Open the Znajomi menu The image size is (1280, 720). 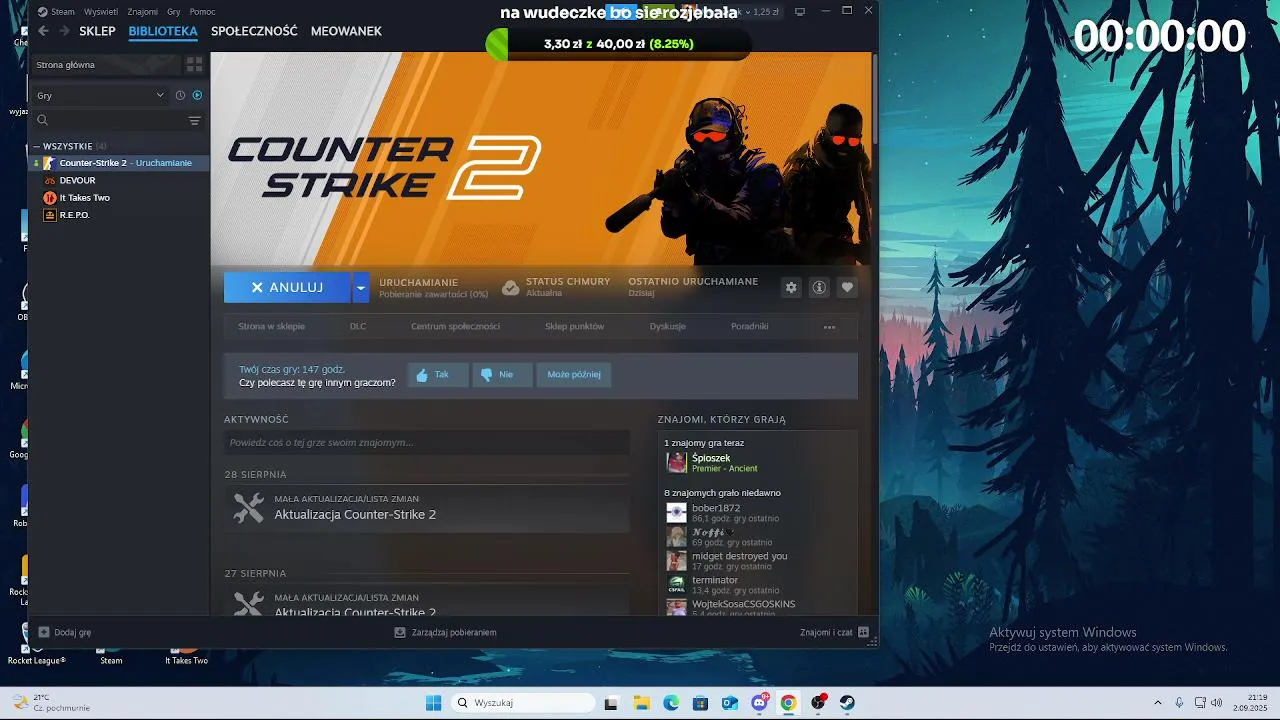pyautogui.click(x=143, y=12)
